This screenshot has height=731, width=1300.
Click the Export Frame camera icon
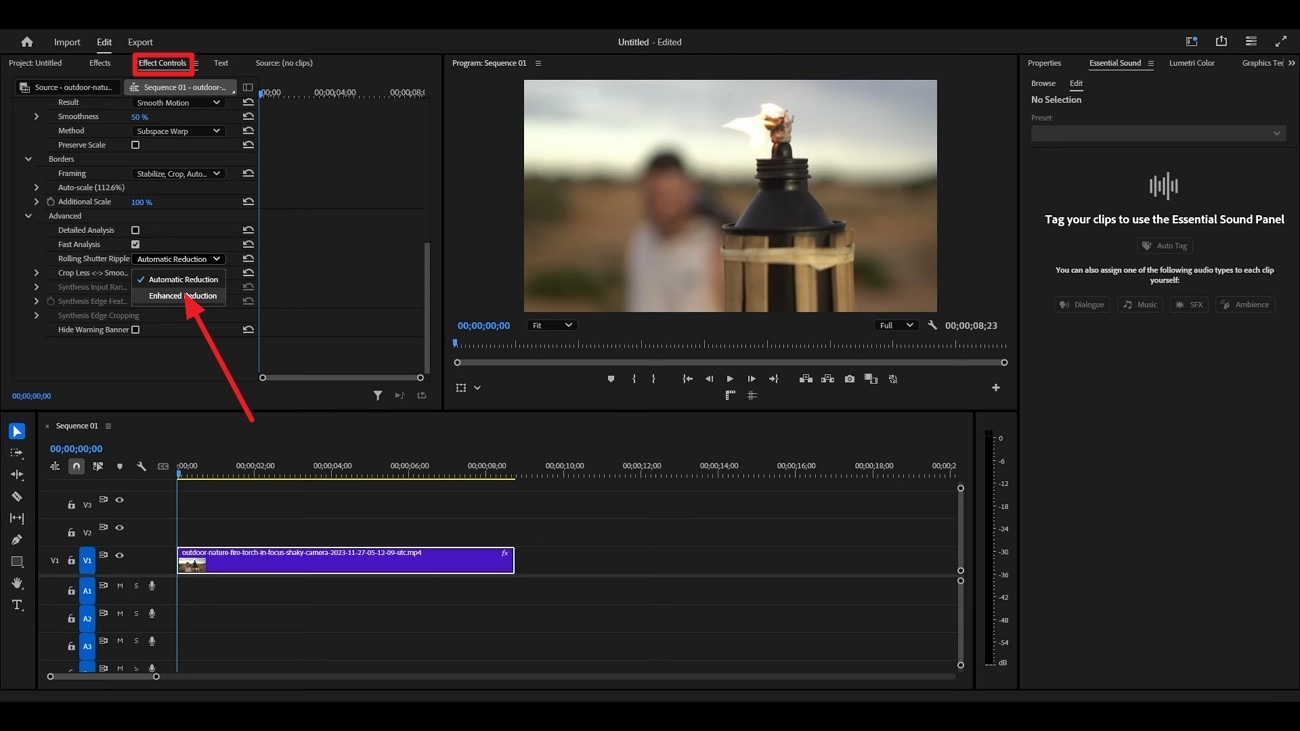click(x=851, y=379)
